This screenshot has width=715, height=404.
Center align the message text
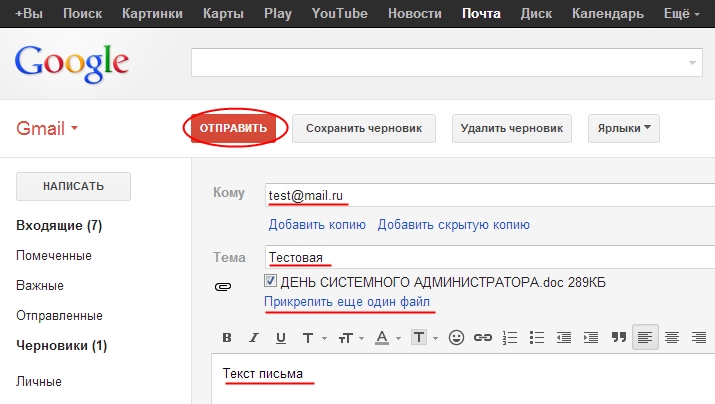click(x=672, y=337)
